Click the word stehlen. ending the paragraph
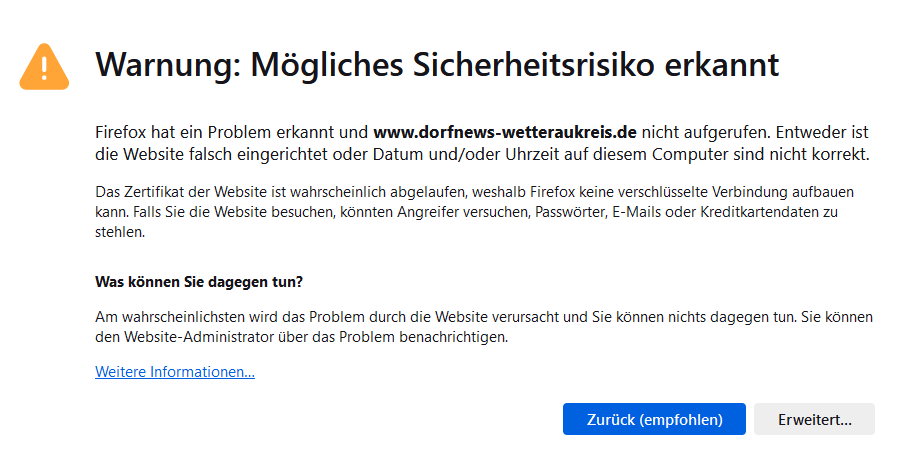The width and height of the screenshot is (902, 460). 120,232
